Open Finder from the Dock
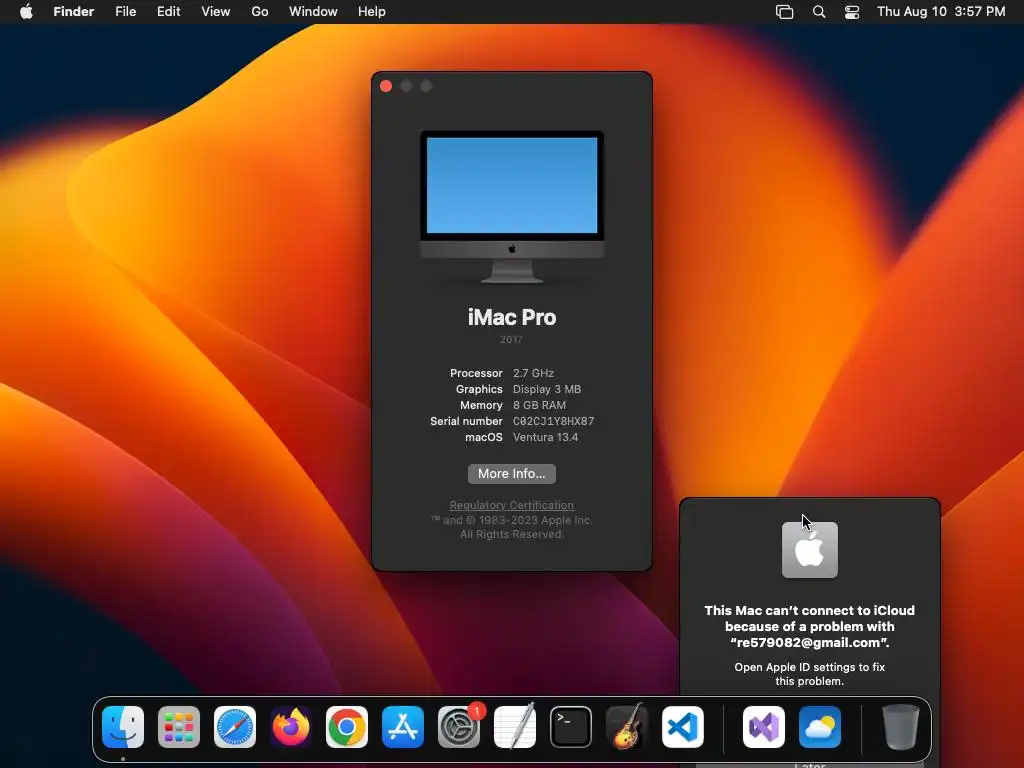1024x768 pixels. click(x=123, y=727)
